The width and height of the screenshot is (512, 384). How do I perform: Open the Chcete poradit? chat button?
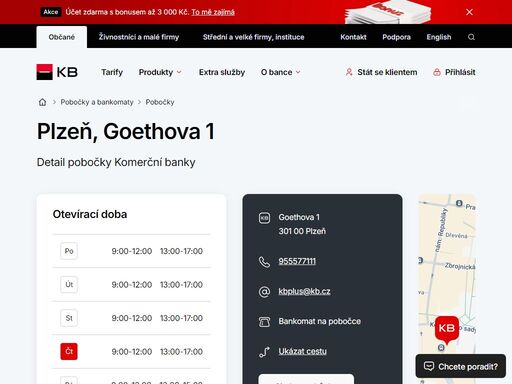pyautogui.click(x=461, y=366)
